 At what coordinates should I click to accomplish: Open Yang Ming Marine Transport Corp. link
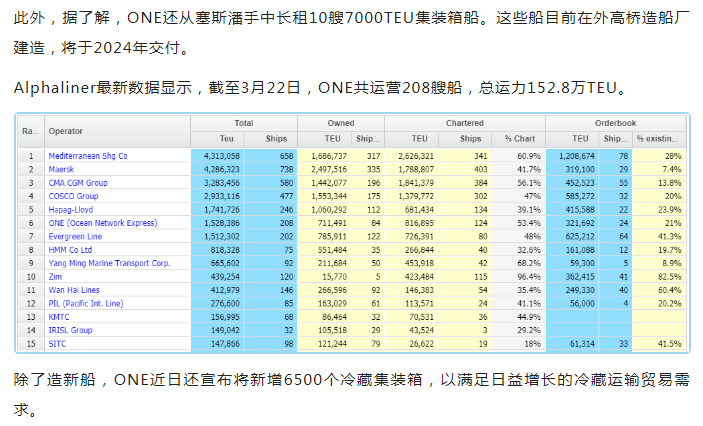pos(109,263)
